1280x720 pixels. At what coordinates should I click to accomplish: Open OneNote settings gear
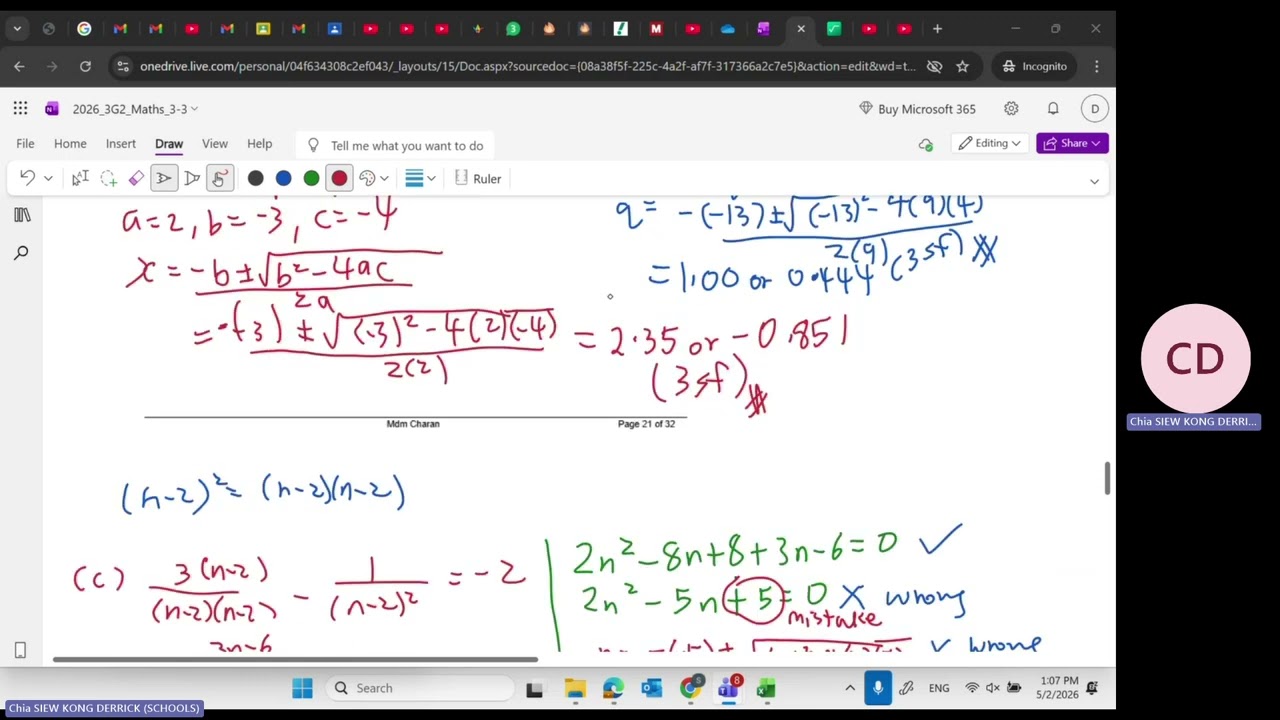coord(1011,108)
